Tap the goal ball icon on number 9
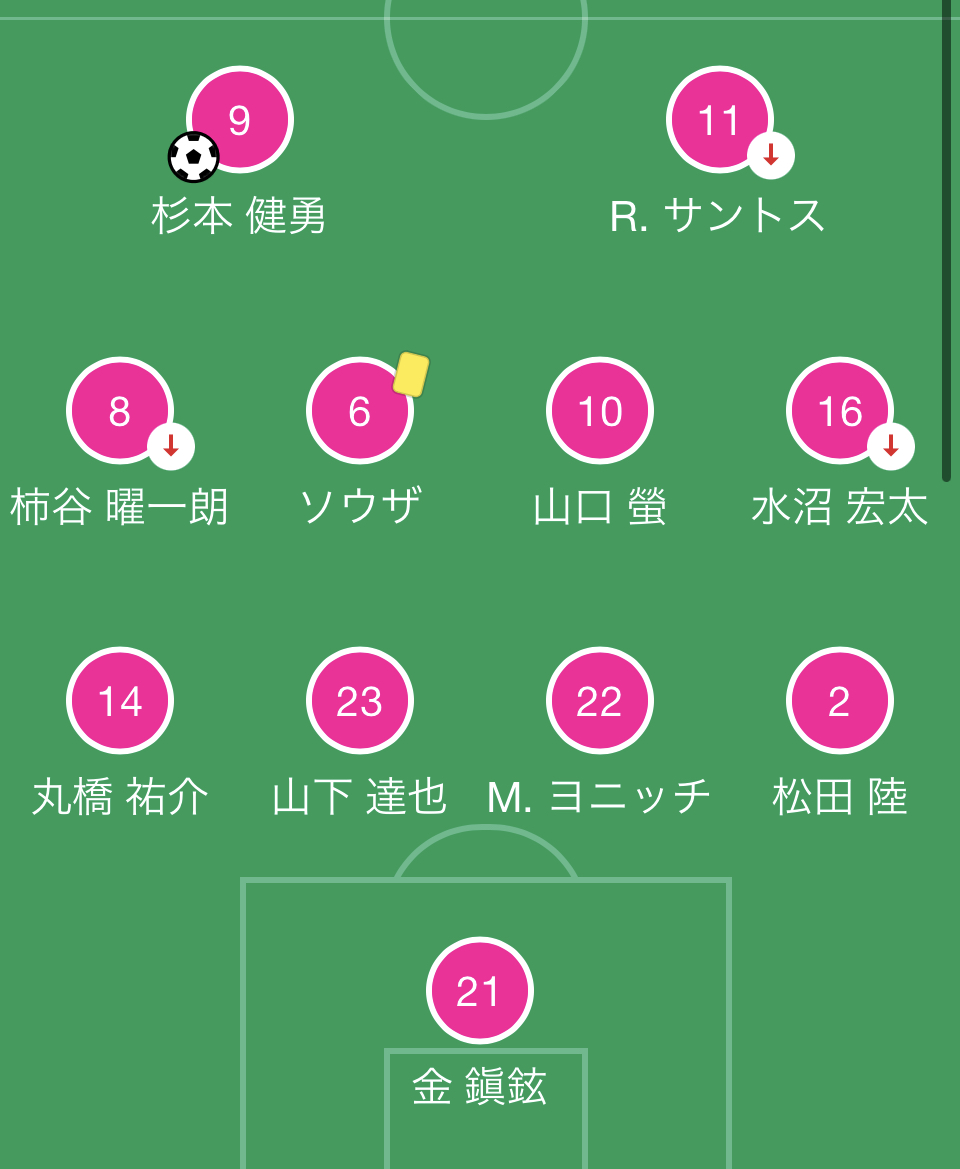 click(x=194, y=157)
